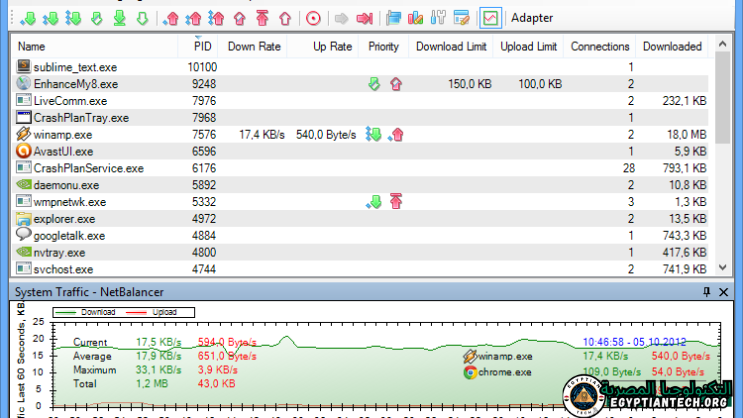
Task: Set upload priority to normal (two-dot red arrow)
Action: point(193,18)
